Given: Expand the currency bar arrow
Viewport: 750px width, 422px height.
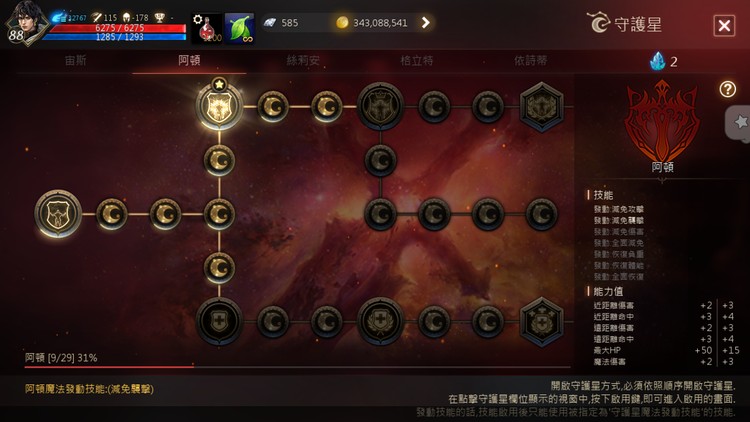Looking at the screenshot, I should 426,22.
